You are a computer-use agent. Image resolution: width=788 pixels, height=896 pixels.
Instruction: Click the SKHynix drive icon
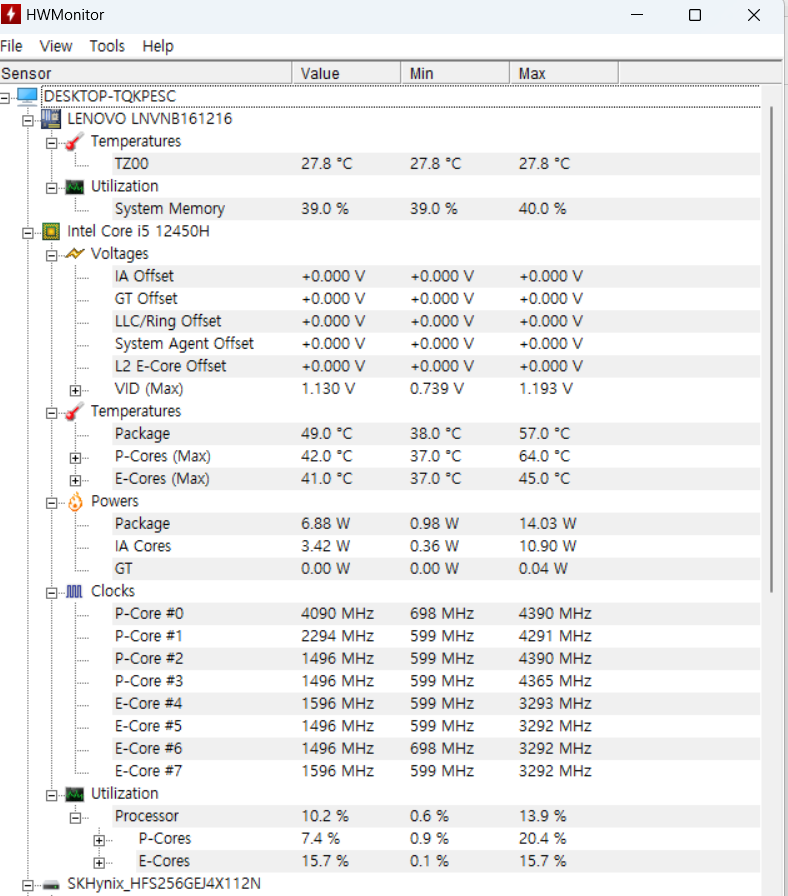click(51, 885)
